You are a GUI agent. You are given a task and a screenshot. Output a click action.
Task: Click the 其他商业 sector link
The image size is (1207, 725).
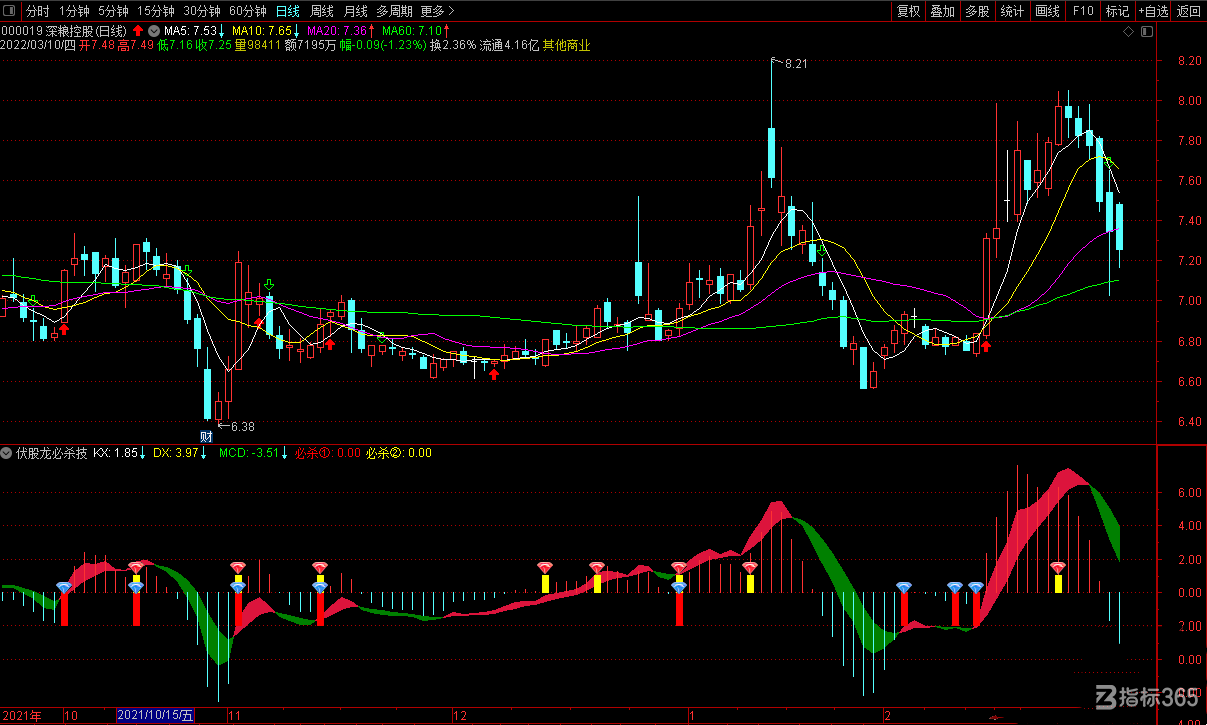click(x=565, y=45)
